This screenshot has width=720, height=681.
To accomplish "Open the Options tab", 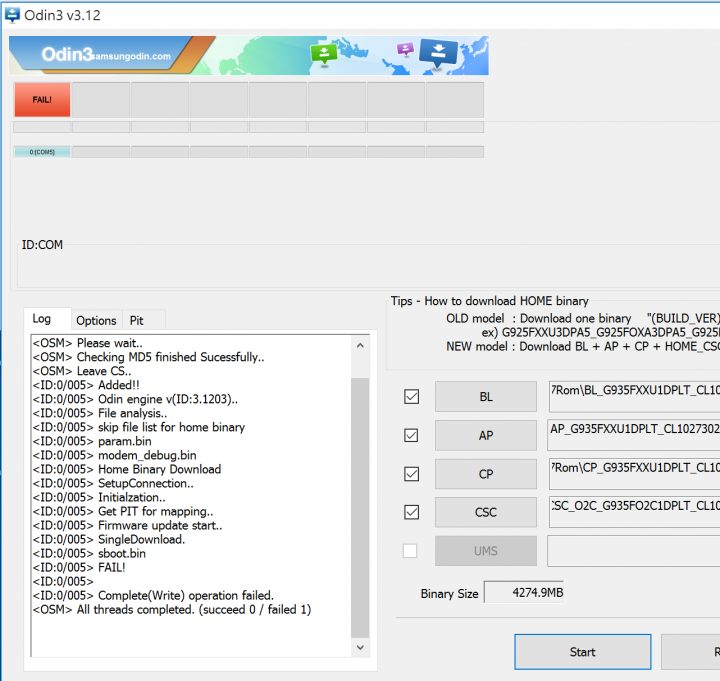I will pos(96,321).
